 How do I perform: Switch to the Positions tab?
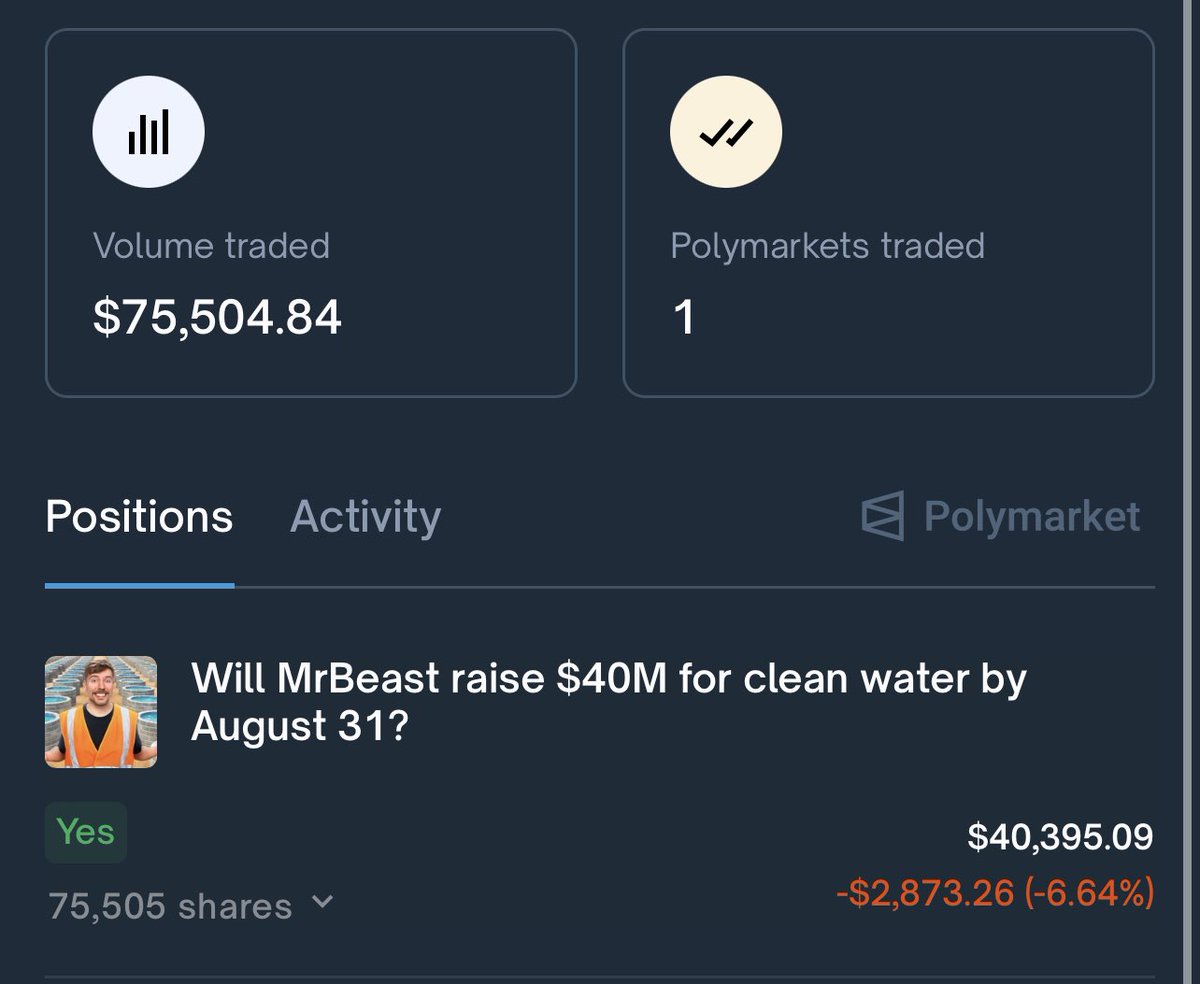coord(139,517)
